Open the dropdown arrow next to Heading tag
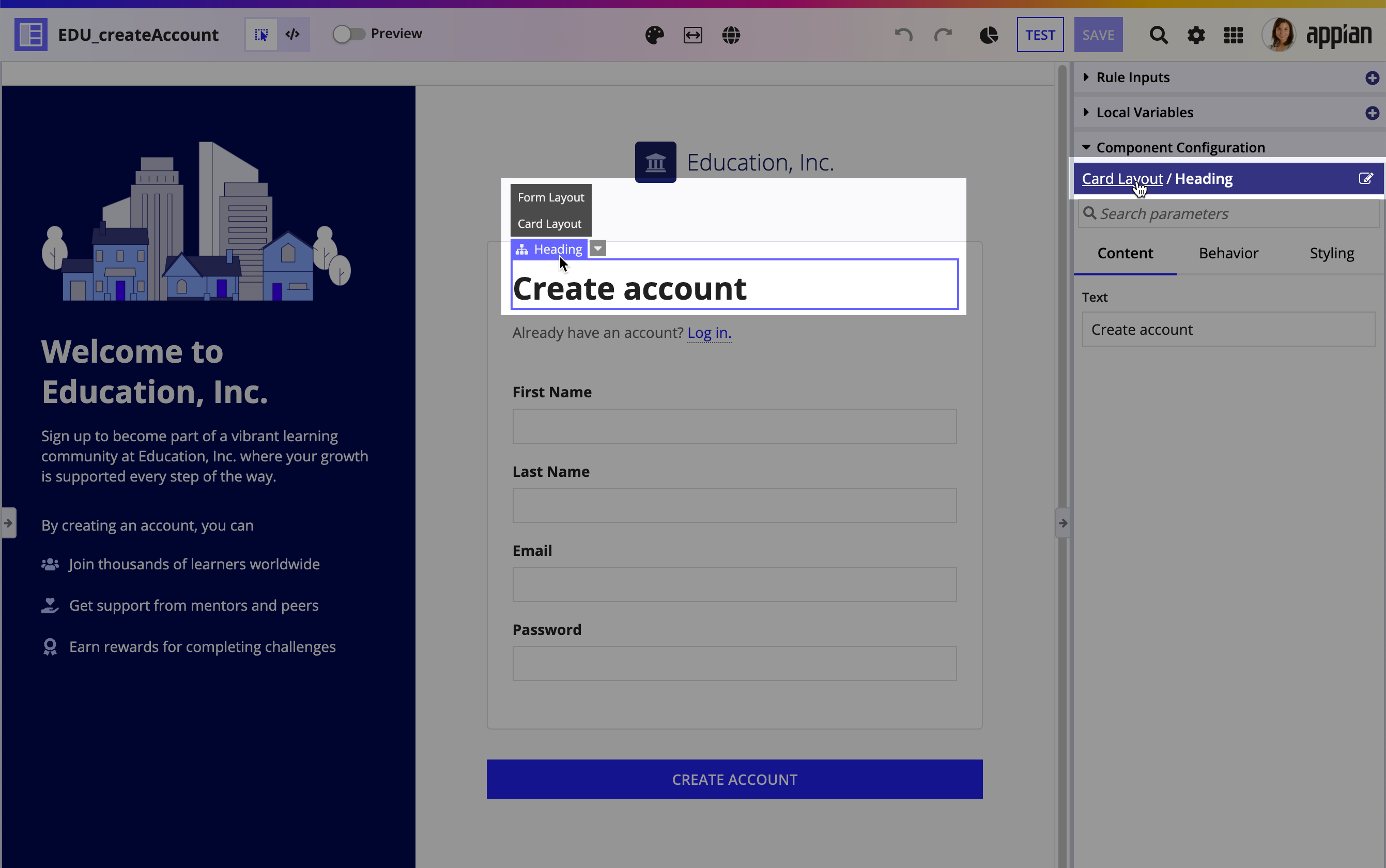Screen dimensions: 1386x868 [x=598, y=249]
